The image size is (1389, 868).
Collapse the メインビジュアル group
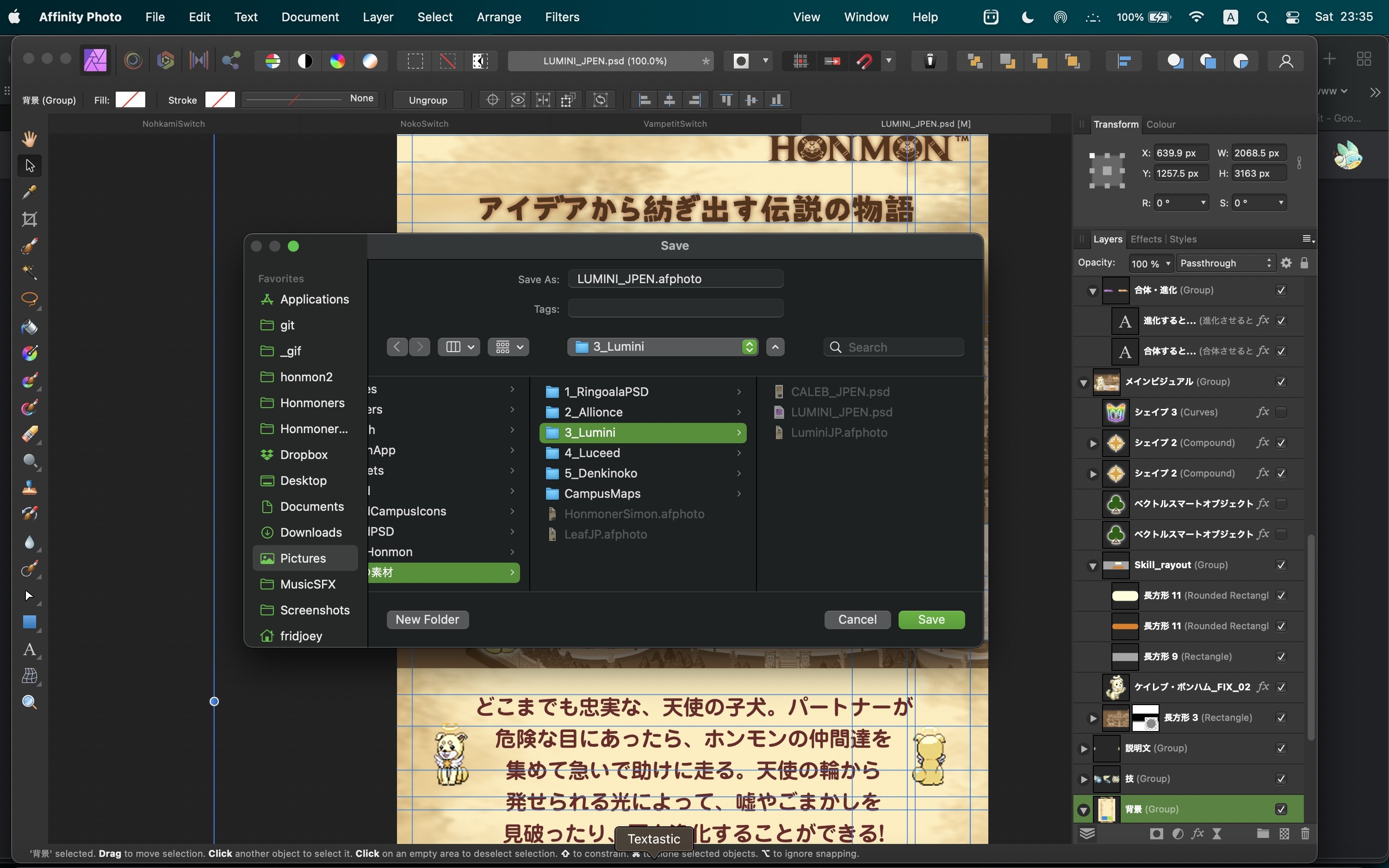[x=1083, y=382]
